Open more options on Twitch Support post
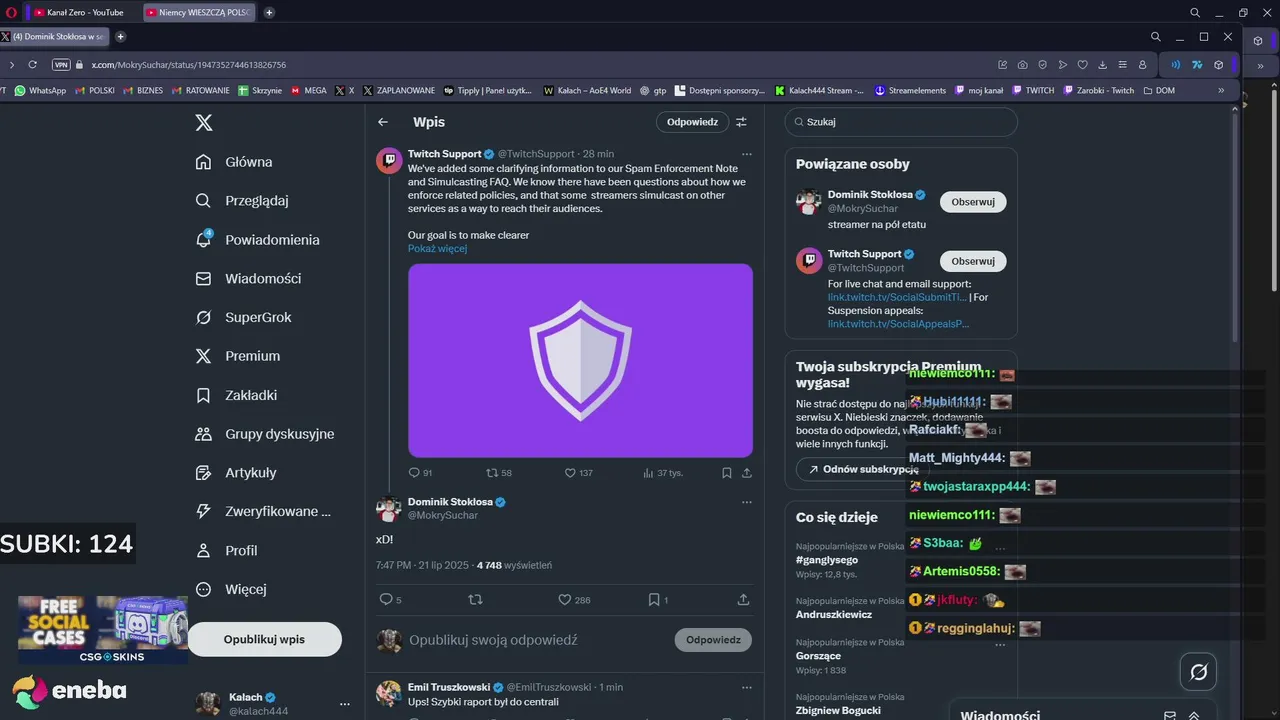The image size is (1280, 720). click(x=746, y=154)
